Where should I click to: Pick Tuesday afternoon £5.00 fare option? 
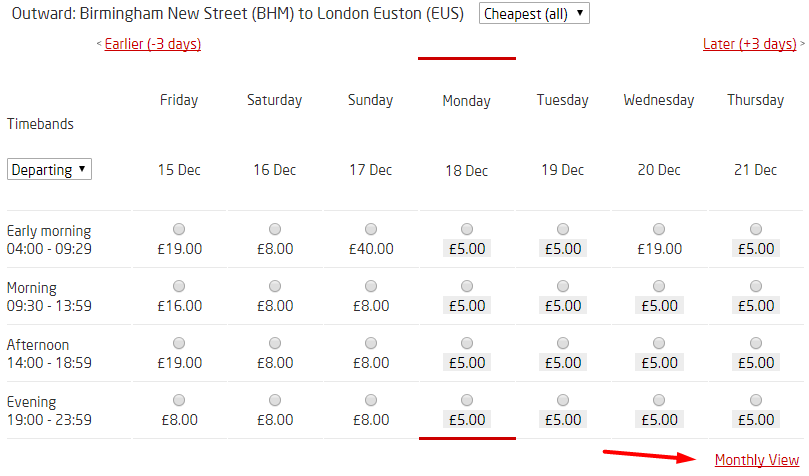click(562, 343)
